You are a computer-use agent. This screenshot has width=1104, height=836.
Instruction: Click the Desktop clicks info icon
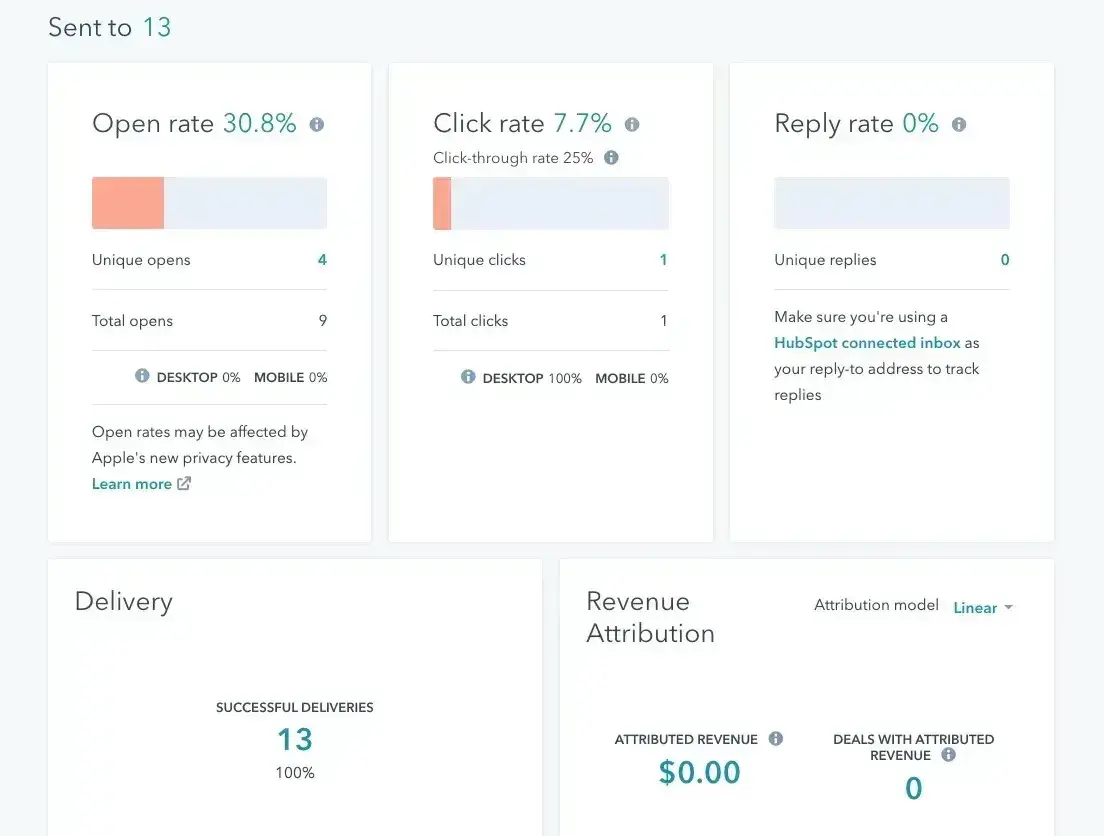coord(467,378)
